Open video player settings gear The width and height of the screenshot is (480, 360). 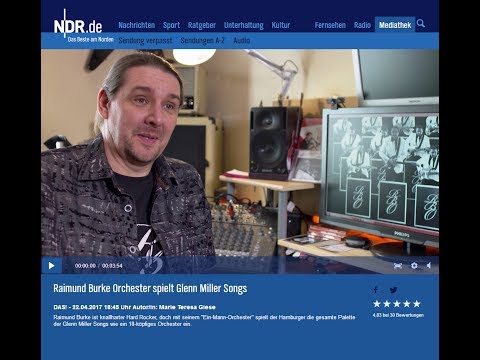pyautogui.click(x=414, y=266)
